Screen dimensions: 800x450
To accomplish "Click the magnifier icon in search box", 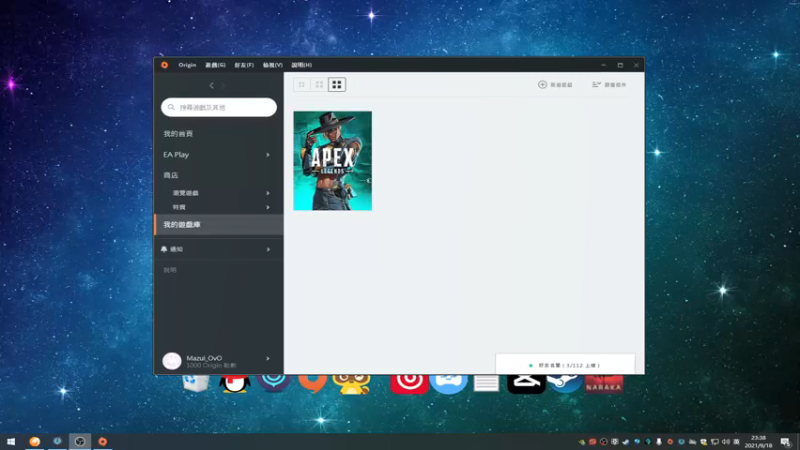I will pyautogui.click(x=171, y=107).
